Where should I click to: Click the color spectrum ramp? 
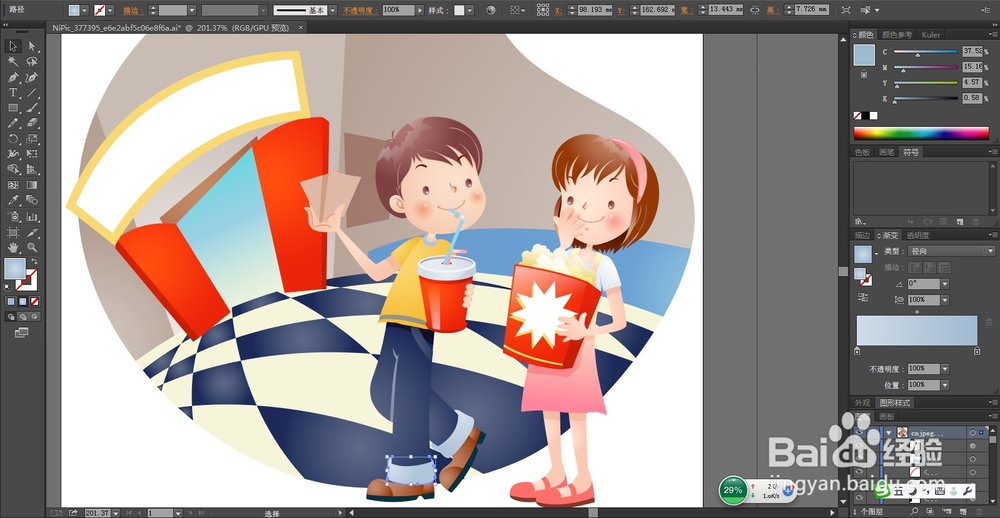[x=921, y=133]
